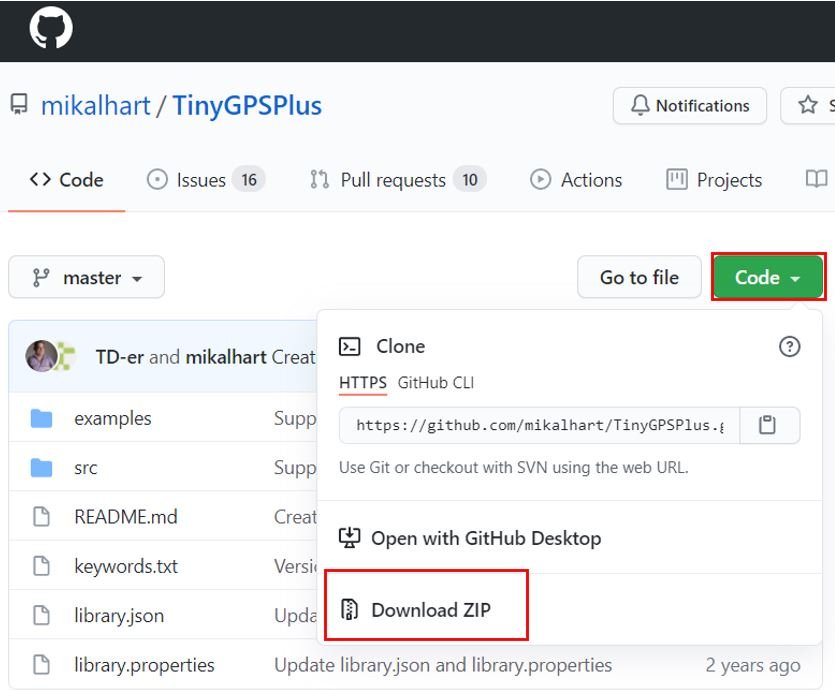Click the Code angle brackets icon

click(x=40, y=179)
